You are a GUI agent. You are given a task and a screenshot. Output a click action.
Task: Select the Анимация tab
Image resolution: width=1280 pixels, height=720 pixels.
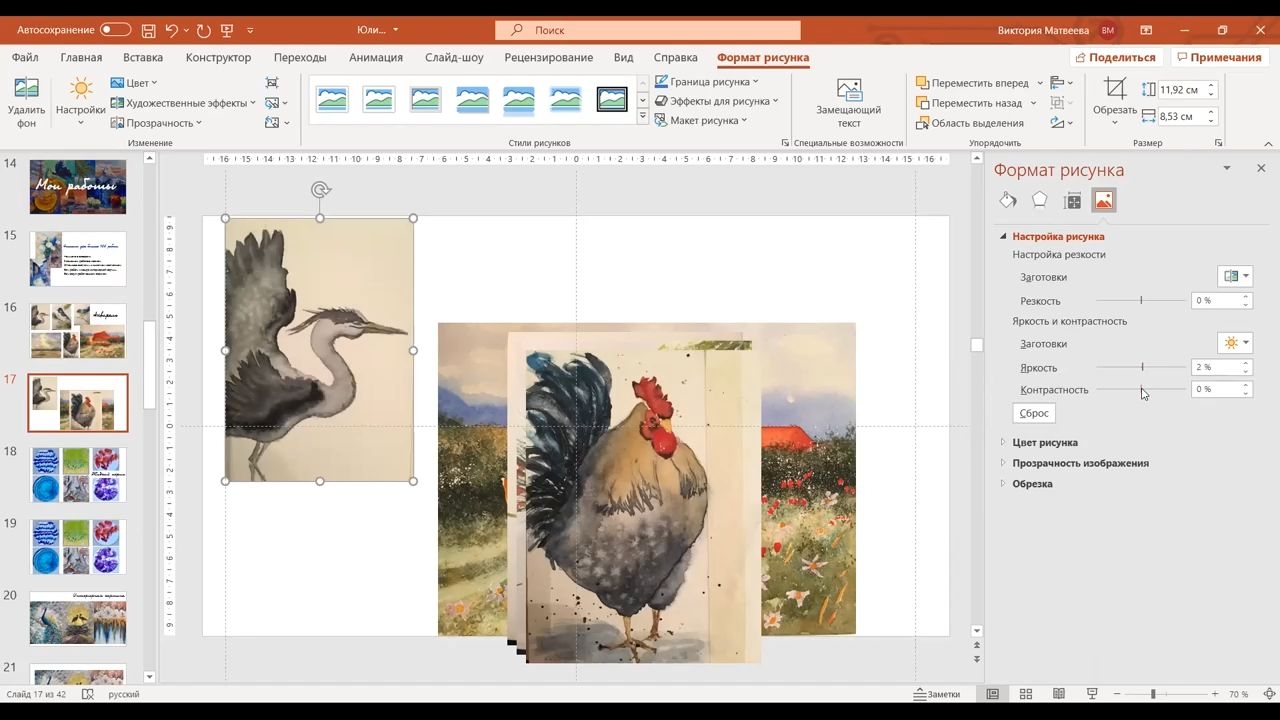point(376,57)
